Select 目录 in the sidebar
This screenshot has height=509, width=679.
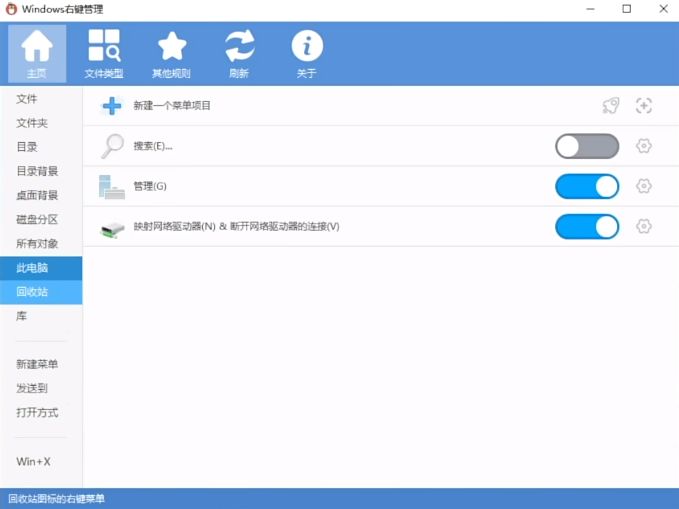[41, 147]
